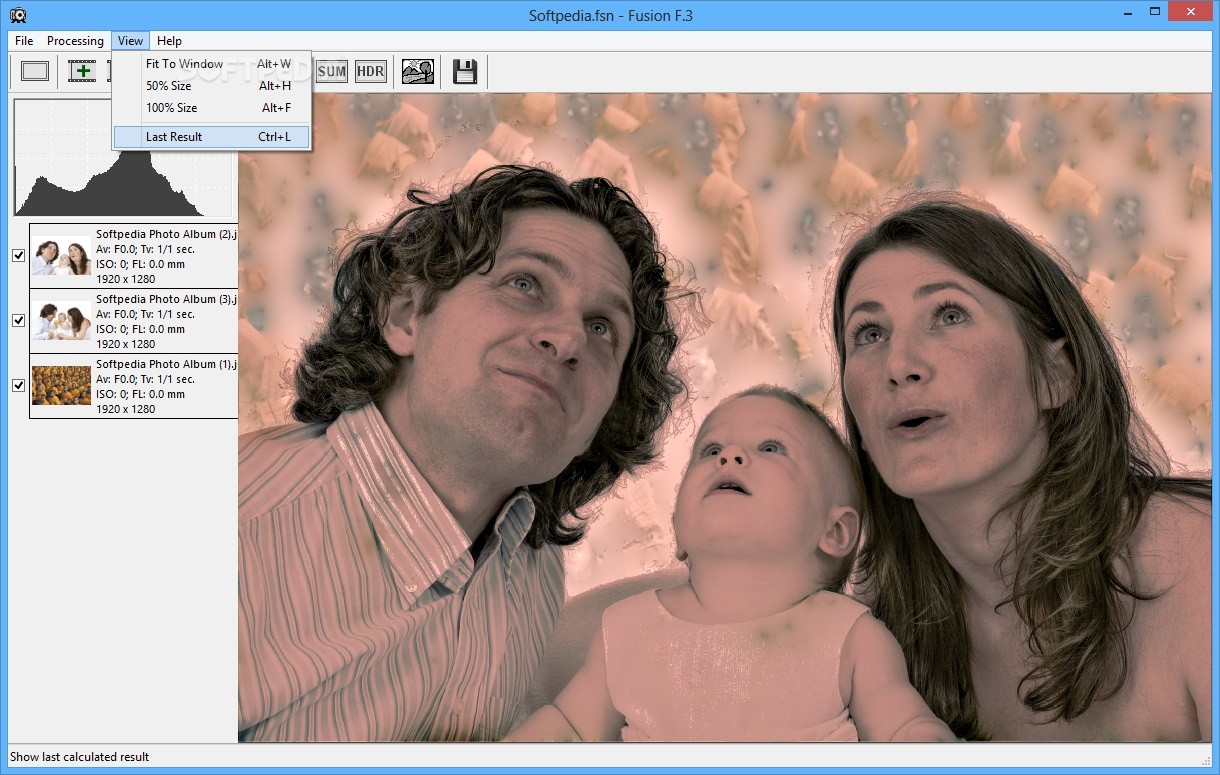Open the File menu
The image size is (1220, 775).
point(24,41)
